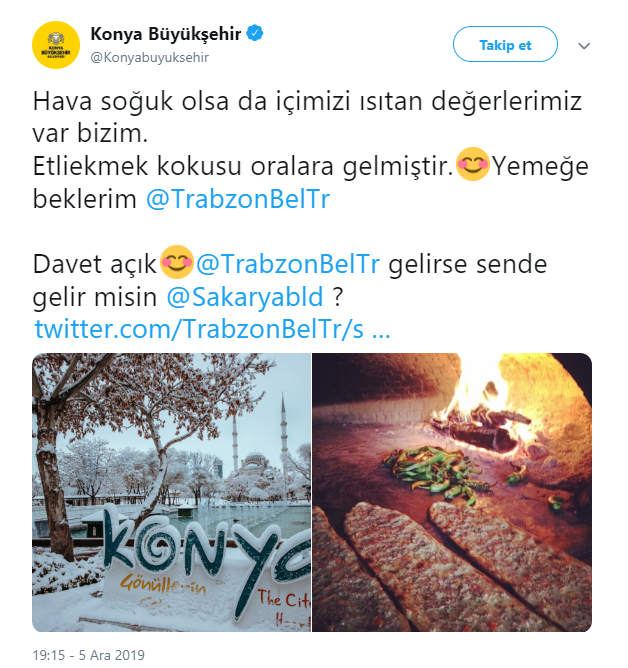The width and height of the screenshot is (628, 668).
Task: Follow account with Takip et button
Action: (x=505, y=44)
